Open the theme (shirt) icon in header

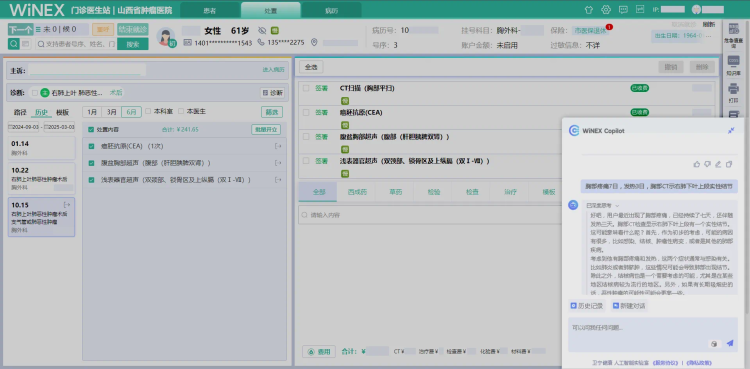point(589,10)
